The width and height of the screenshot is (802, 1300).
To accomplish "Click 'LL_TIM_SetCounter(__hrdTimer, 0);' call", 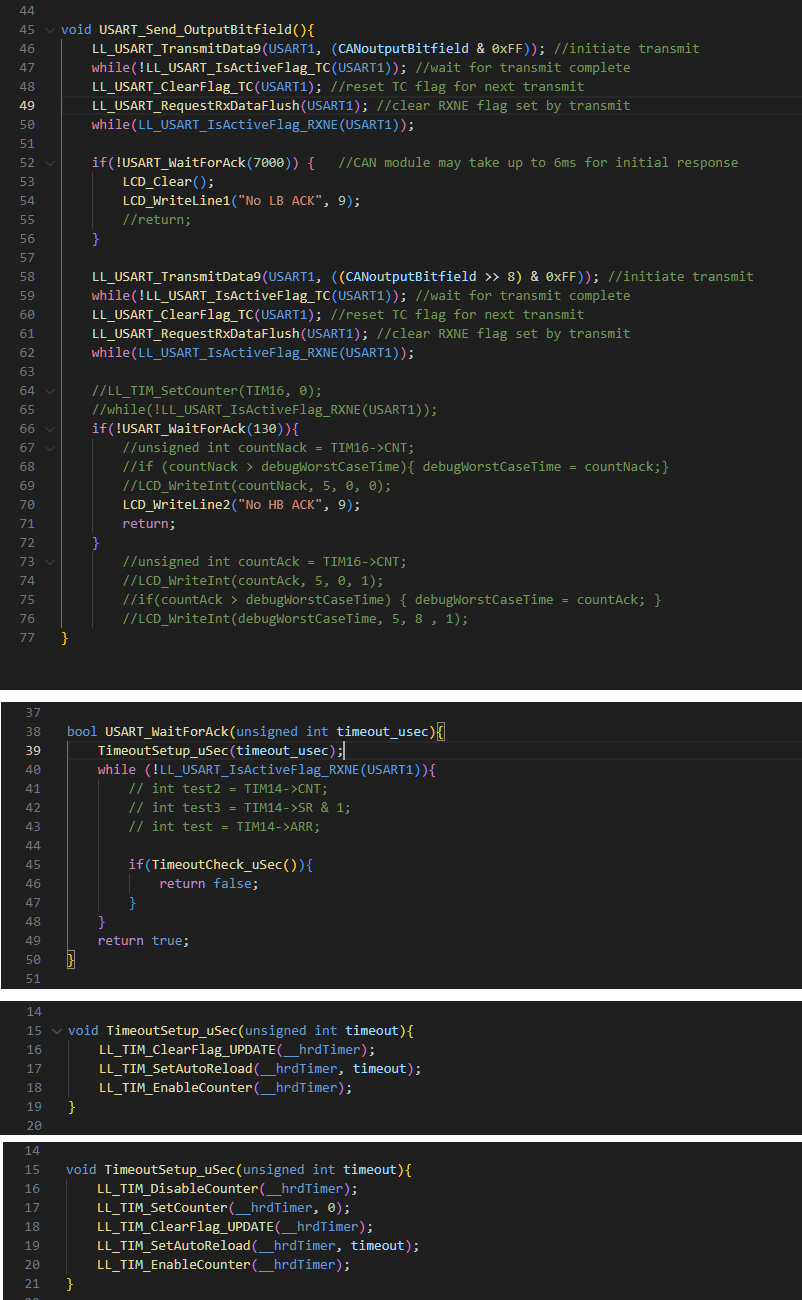I will (x=223, y=1208).
